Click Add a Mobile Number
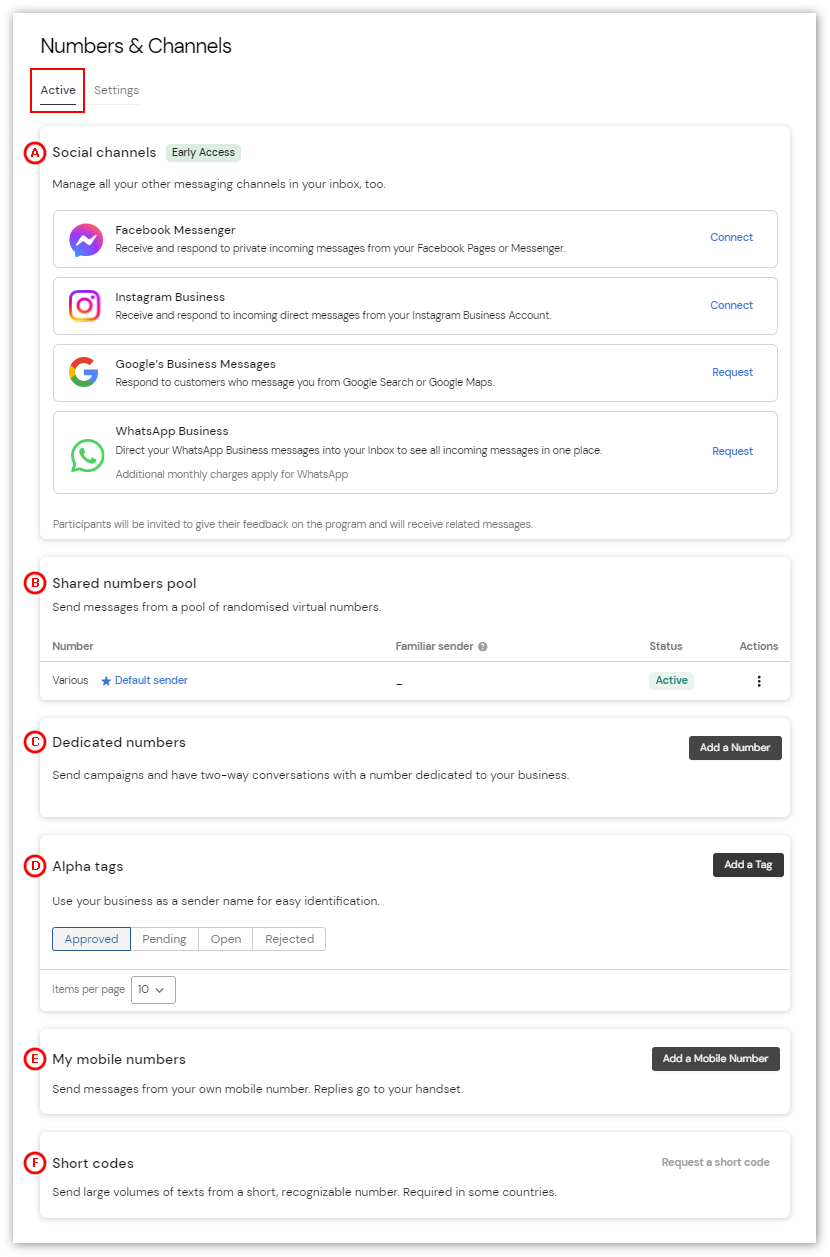The height and width of the screenshot is (1257, 830). (x=715, y=1058)
